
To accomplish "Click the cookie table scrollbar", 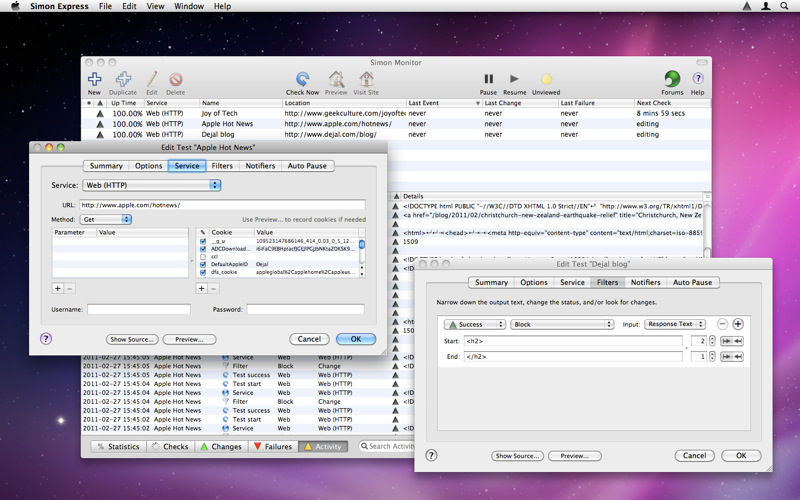I will pyautogui.click(x=362, y=257).
